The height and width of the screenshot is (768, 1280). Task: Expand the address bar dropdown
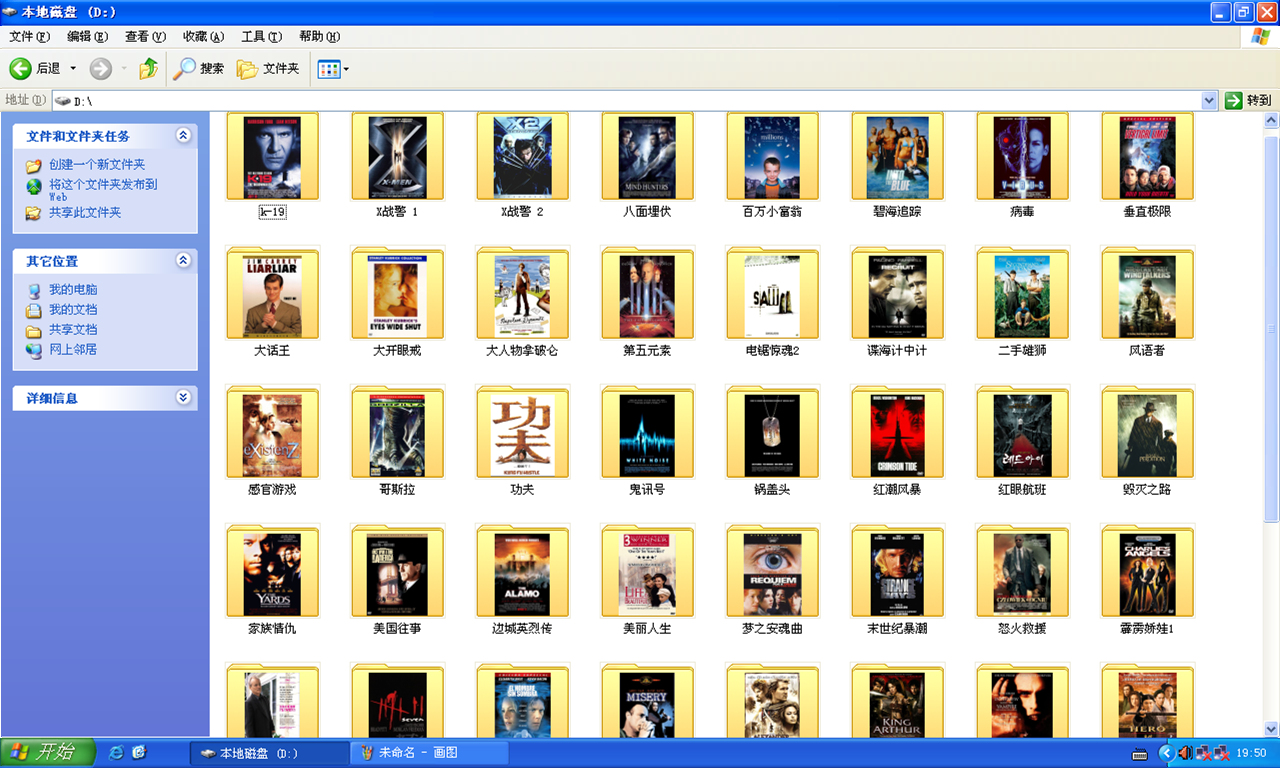(x=1209, y=100)
